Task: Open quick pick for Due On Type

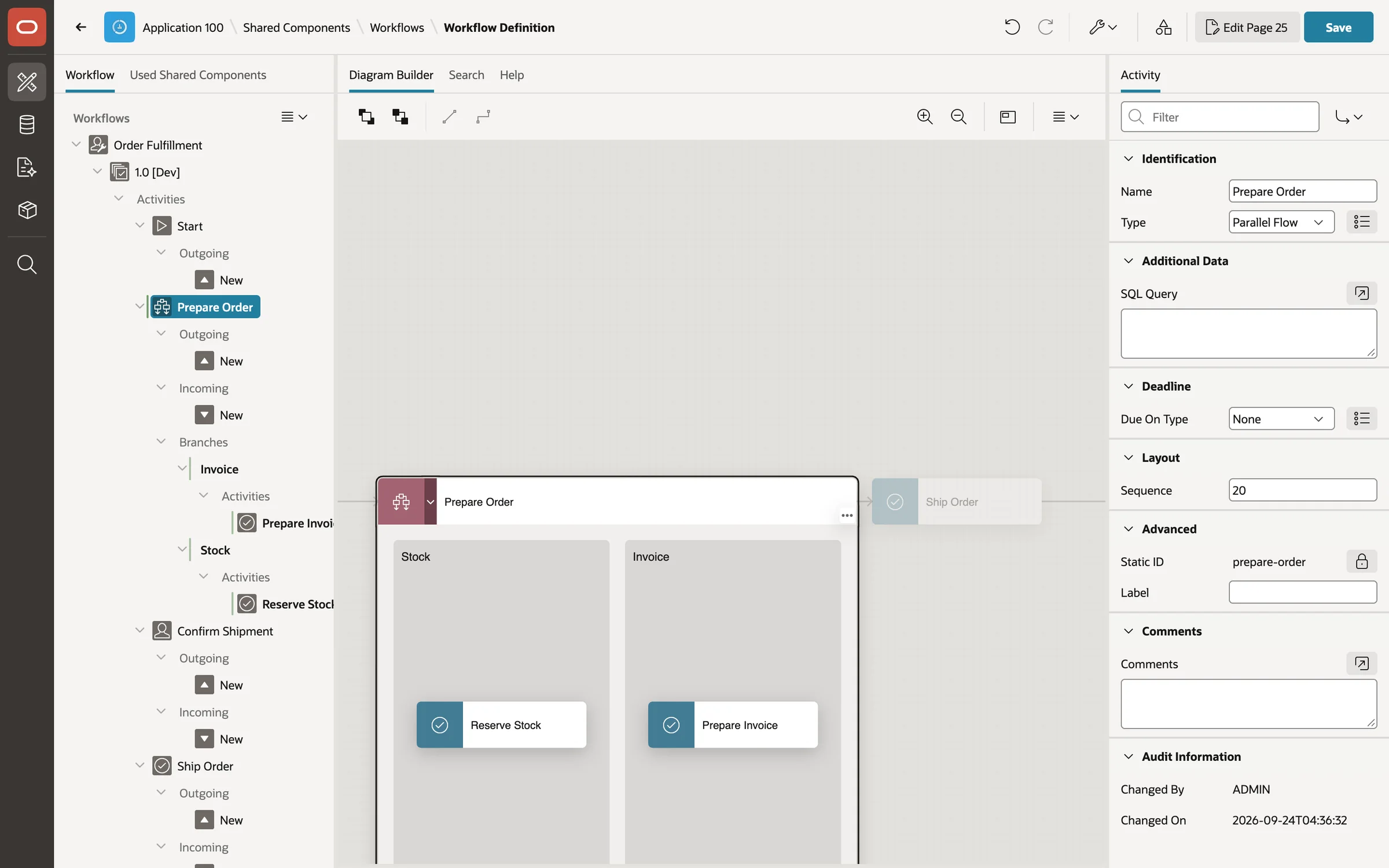Action: 1361,419
